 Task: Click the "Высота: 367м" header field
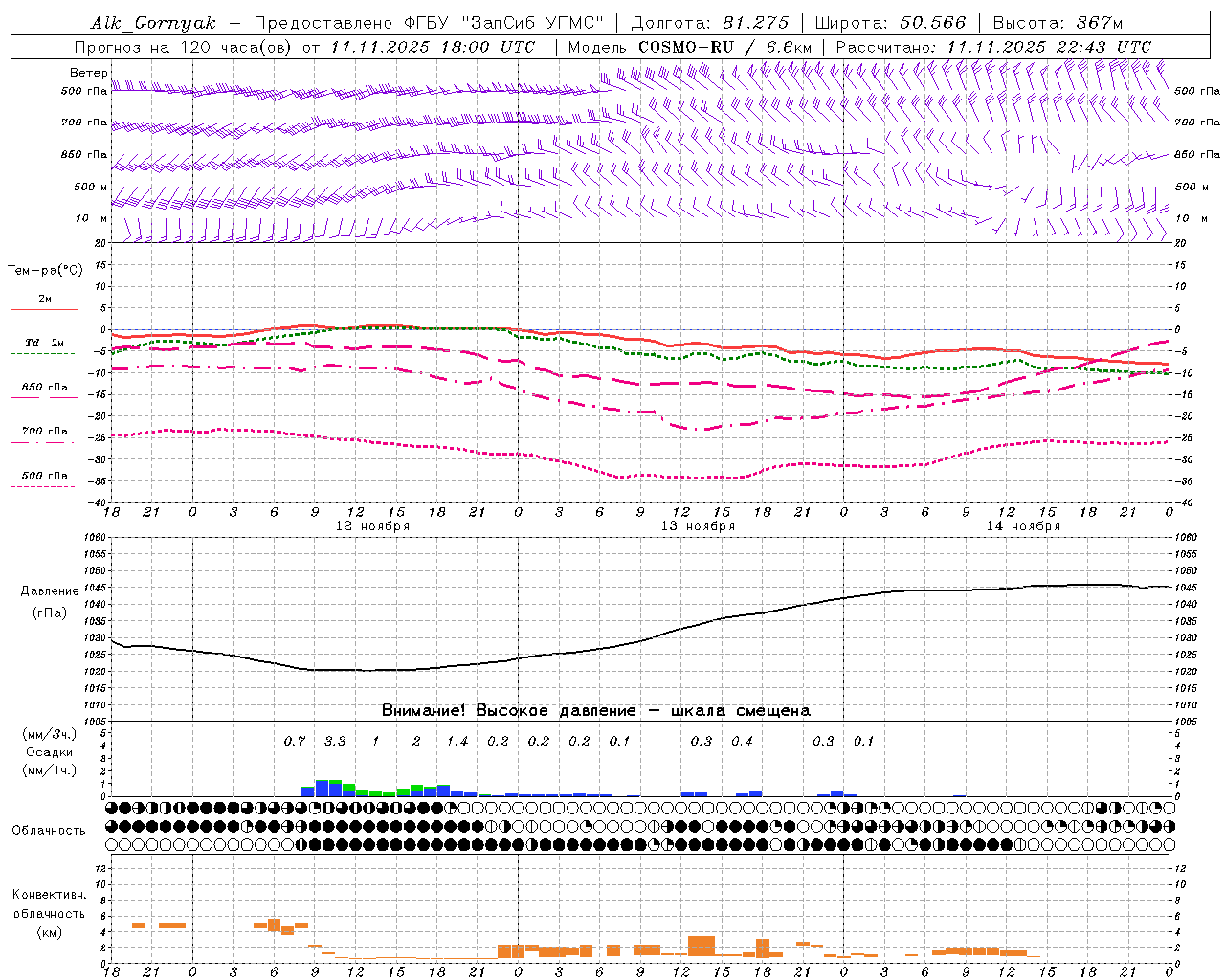(1058, 23)
